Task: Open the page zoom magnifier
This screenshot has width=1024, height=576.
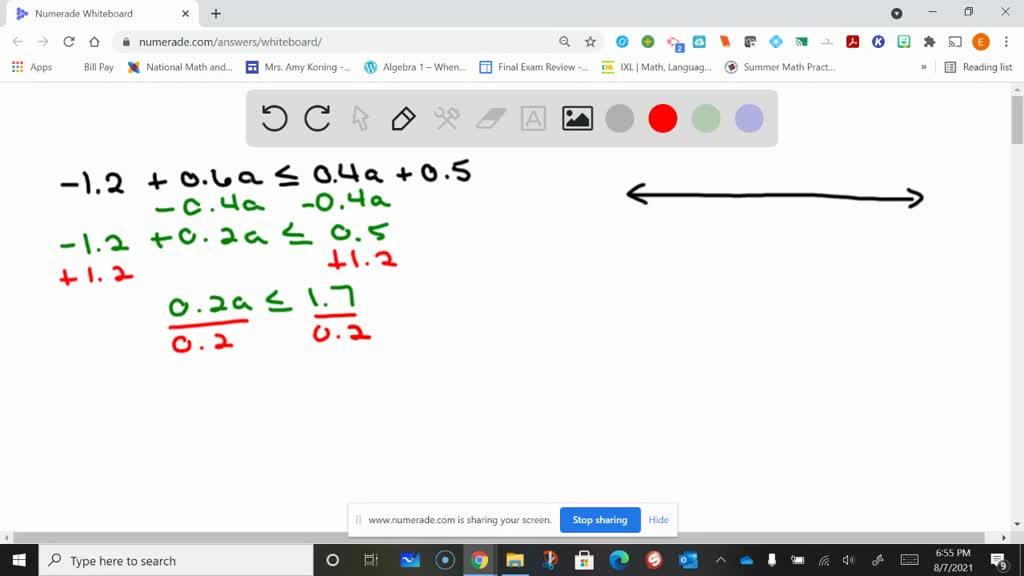Action: pos(564,42)
